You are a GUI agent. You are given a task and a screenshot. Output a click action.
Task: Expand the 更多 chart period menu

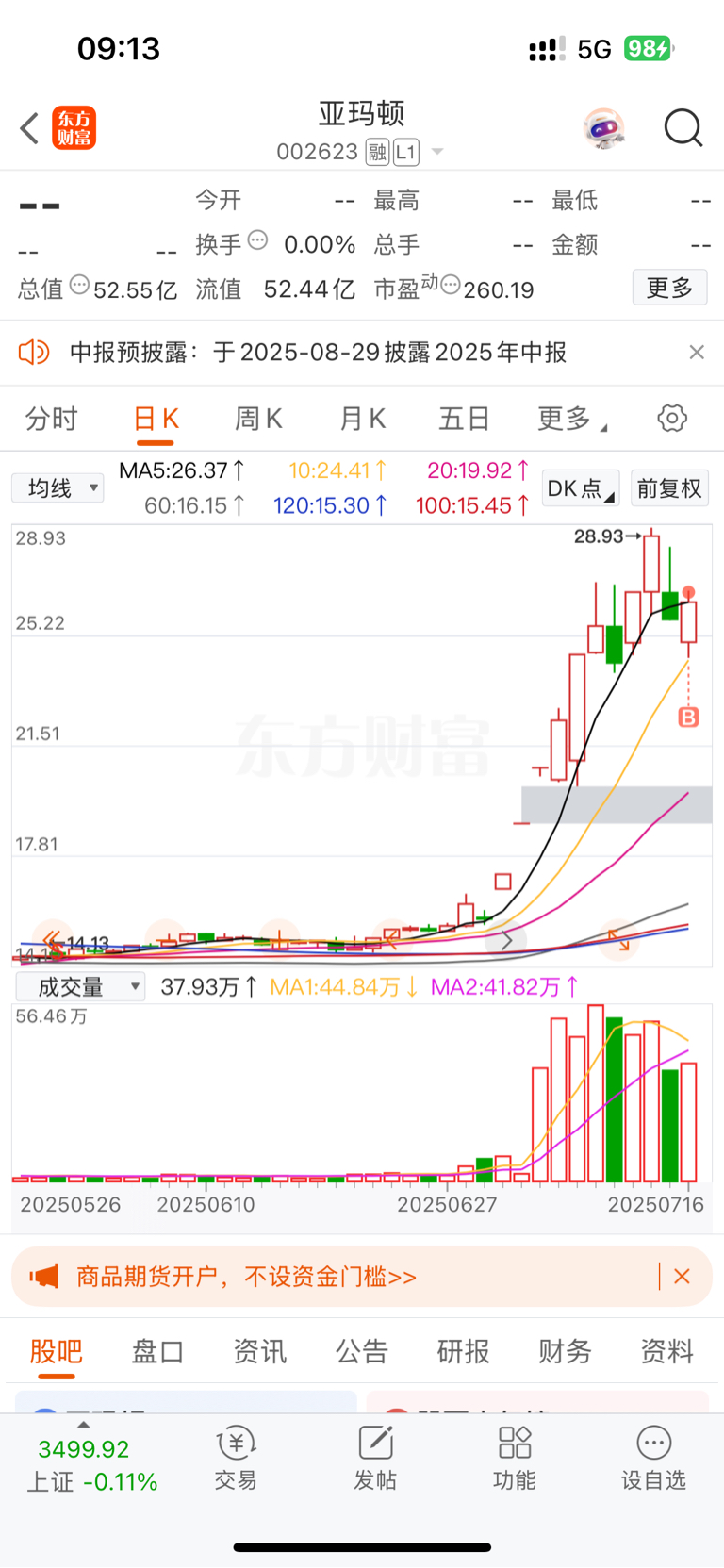[x=571, y=419]
